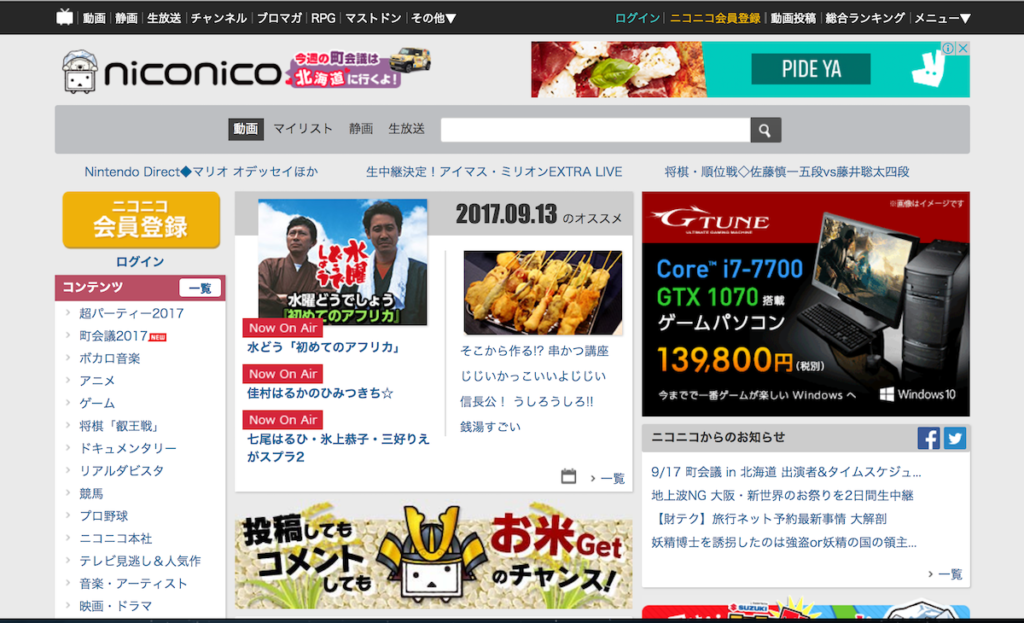Click ログイン link in top bar
1024x623 pixels.
tap(637, 18)
